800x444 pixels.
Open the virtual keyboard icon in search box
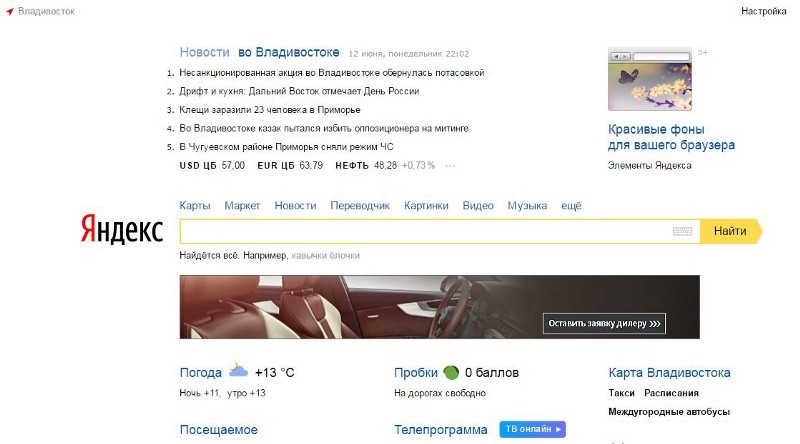coord(682,231)
